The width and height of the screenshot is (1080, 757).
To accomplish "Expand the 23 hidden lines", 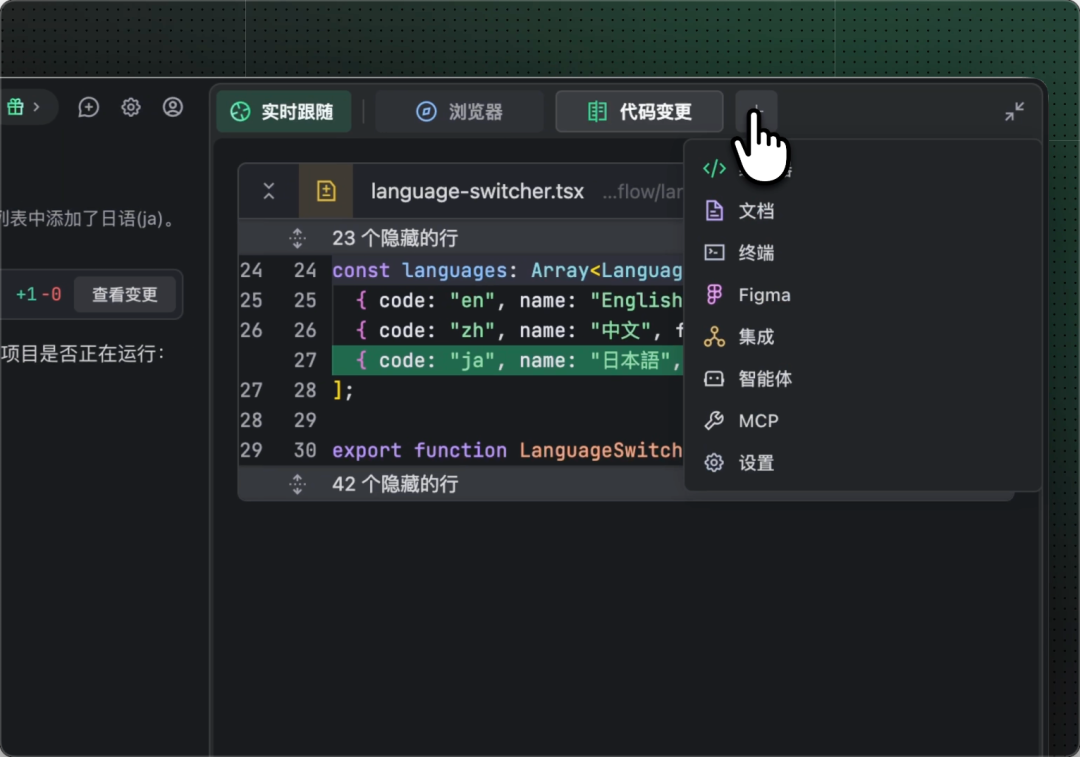I will point(297,238).
